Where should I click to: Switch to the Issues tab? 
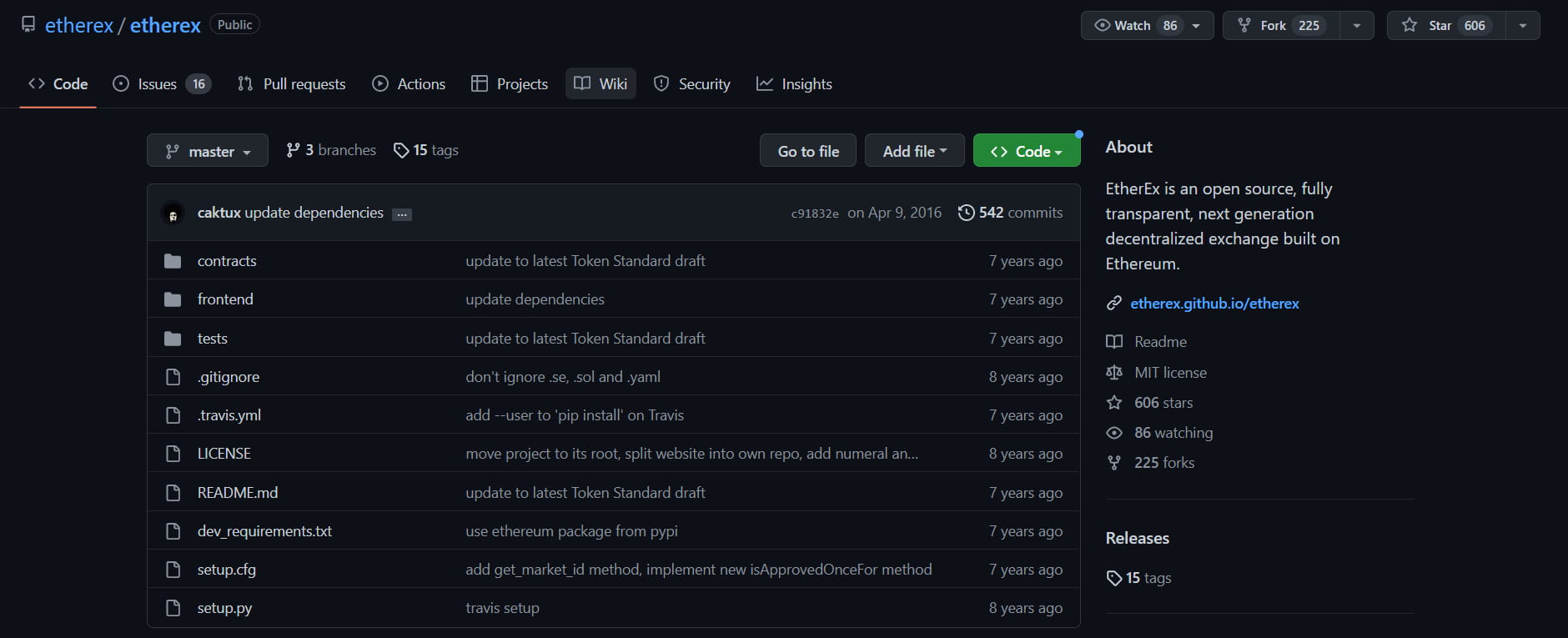point(162,83)
